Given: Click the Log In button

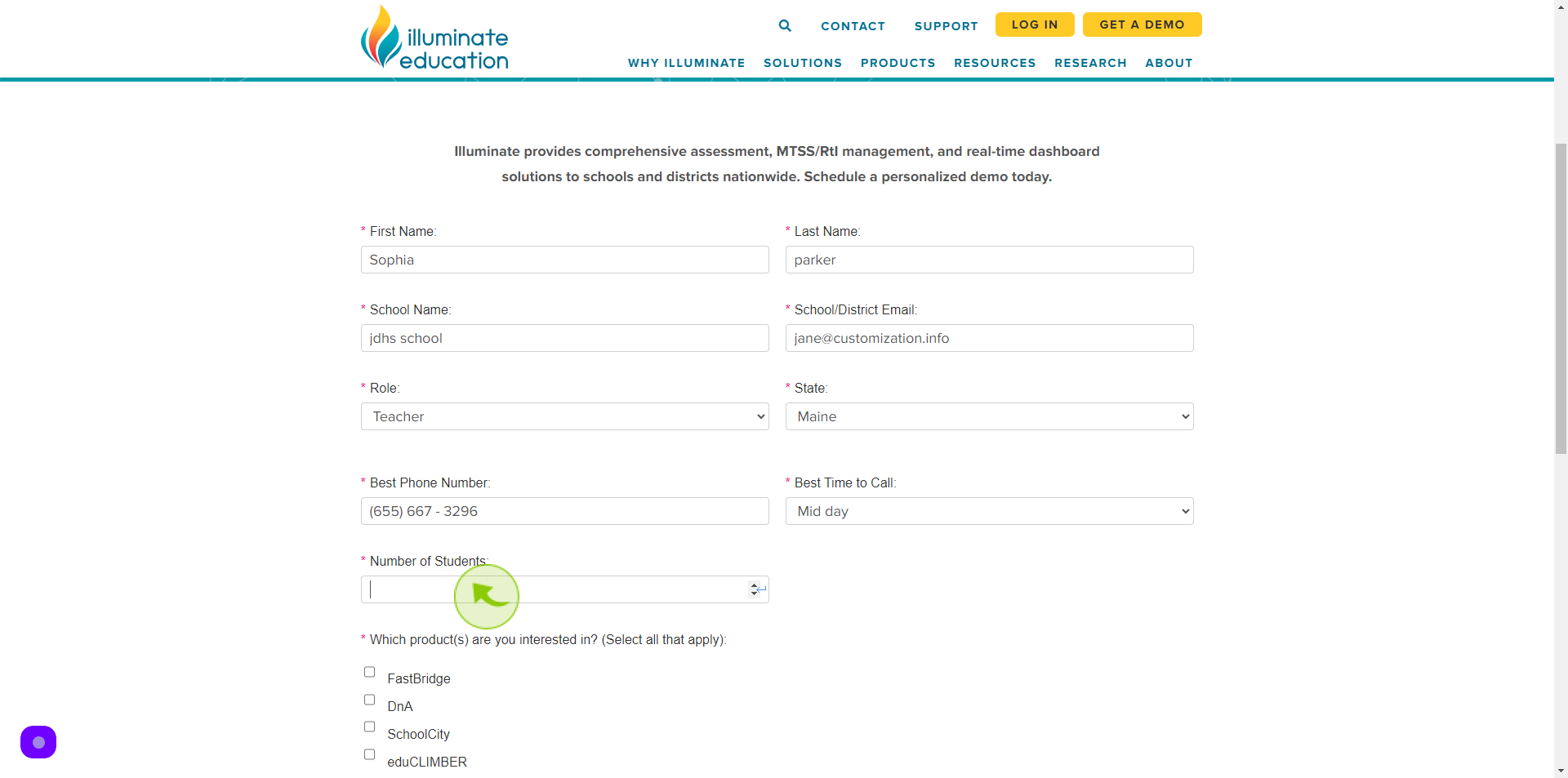Looking at the screenshot, I should pyautogui.click(x=1035, y=24).
